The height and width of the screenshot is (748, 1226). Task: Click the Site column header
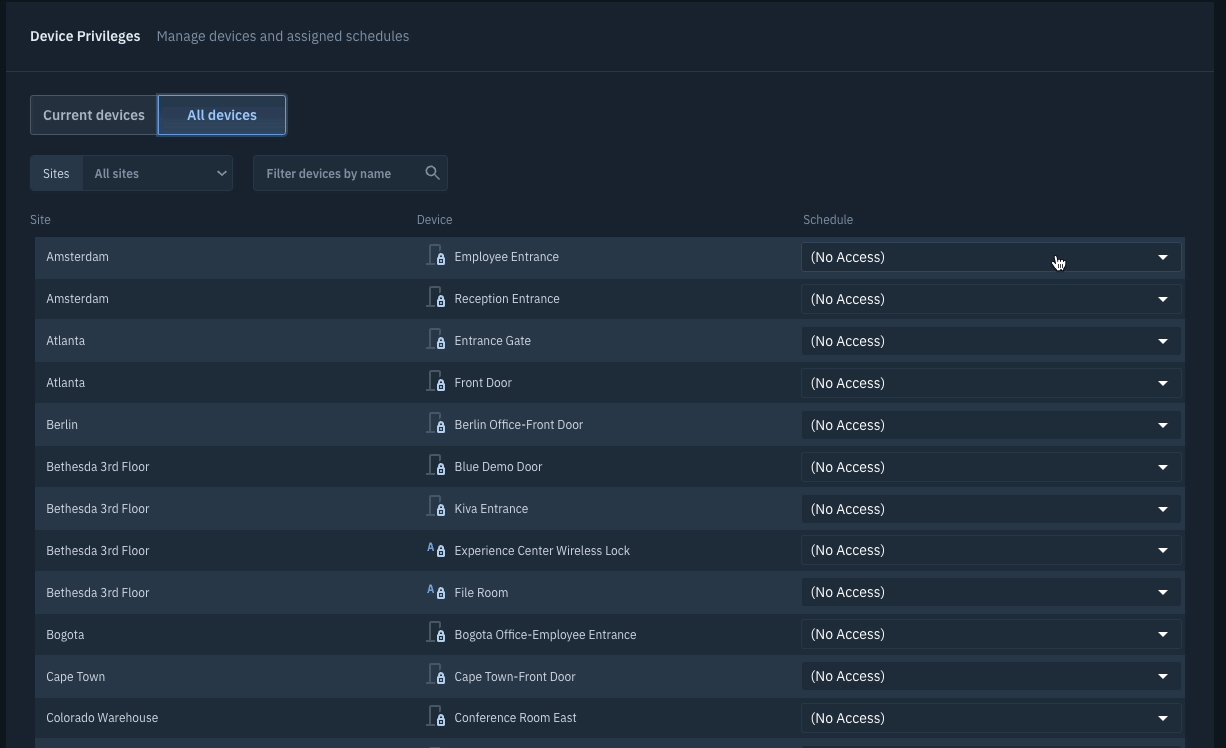[40, 219]
